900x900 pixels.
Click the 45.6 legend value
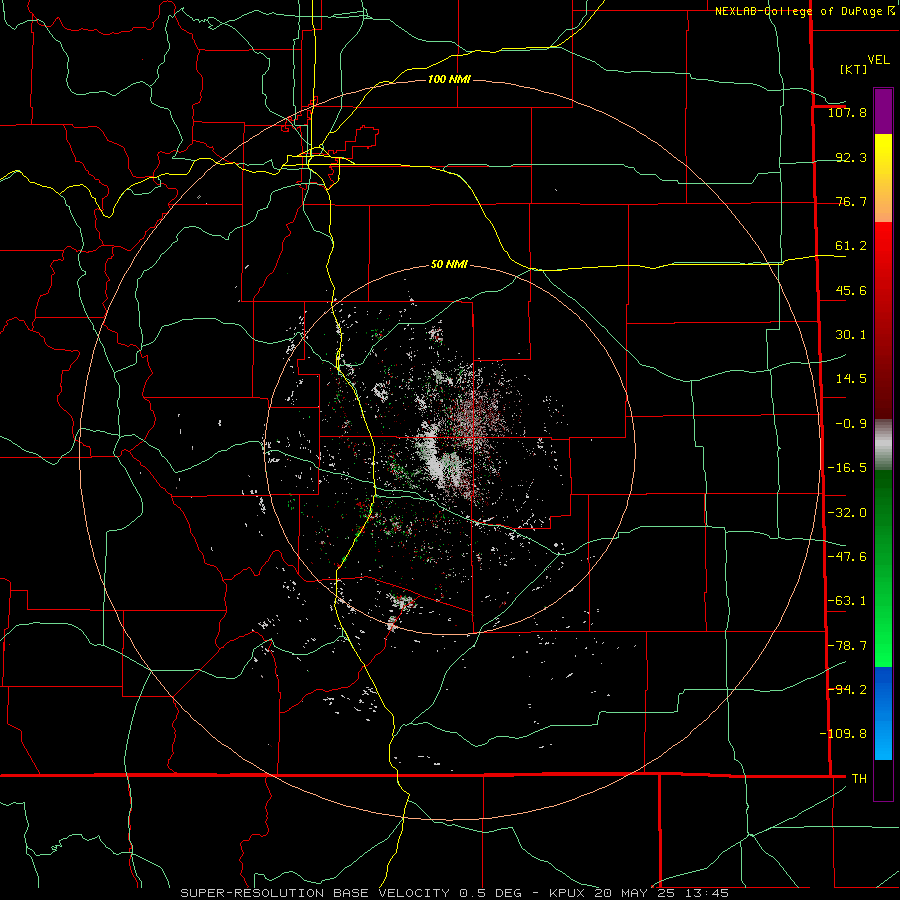click(851, 290)
